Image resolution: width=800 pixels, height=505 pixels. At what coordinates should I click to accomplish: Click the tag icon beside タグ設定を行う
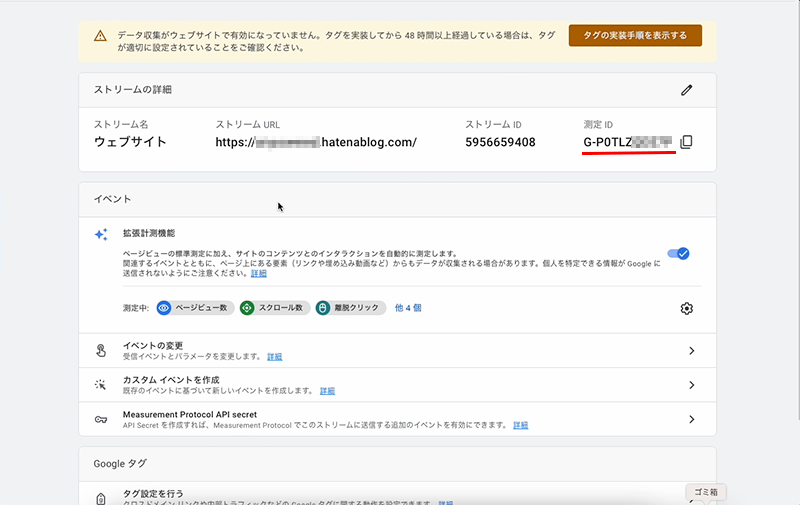[101, 498]
